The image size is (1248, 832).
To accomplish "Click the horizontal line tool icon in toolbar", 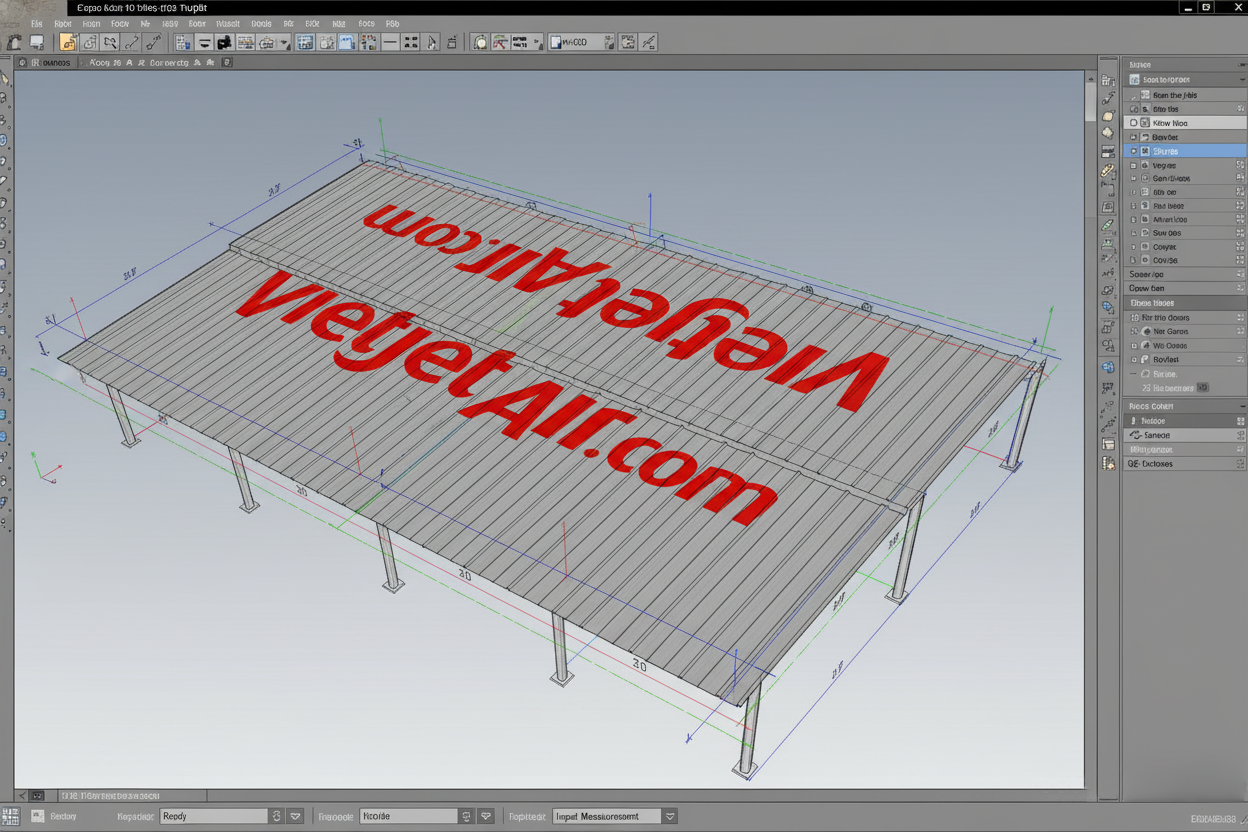I will tap(390, 42).
